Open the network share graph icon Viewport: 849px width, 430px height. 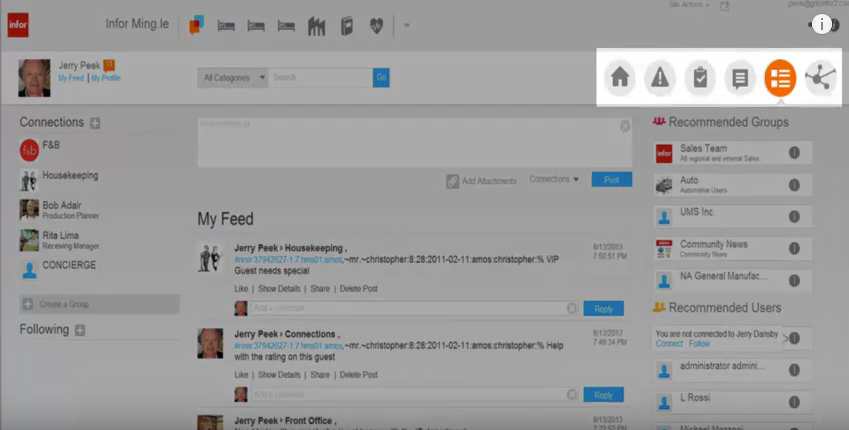click(820, 77)
